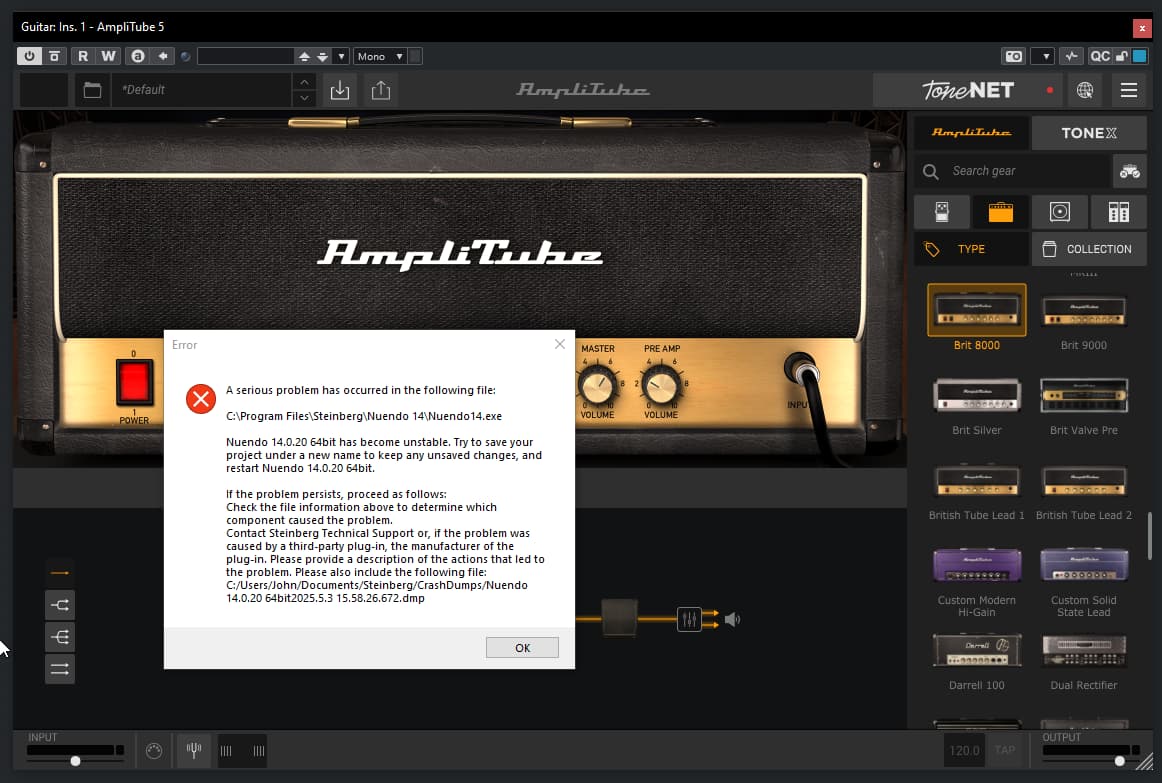Switch to the TYPE sorting tab

click(971, 249)
